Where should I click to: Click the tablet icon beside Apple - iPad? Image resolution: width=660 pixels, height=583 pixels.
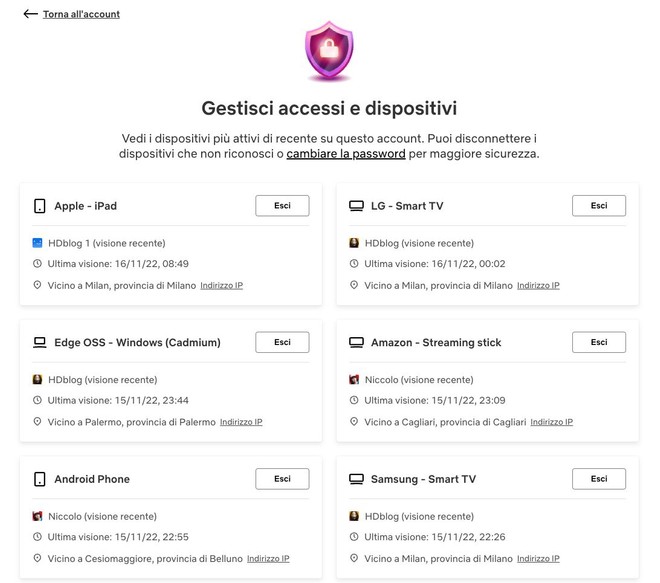(40, 206)
